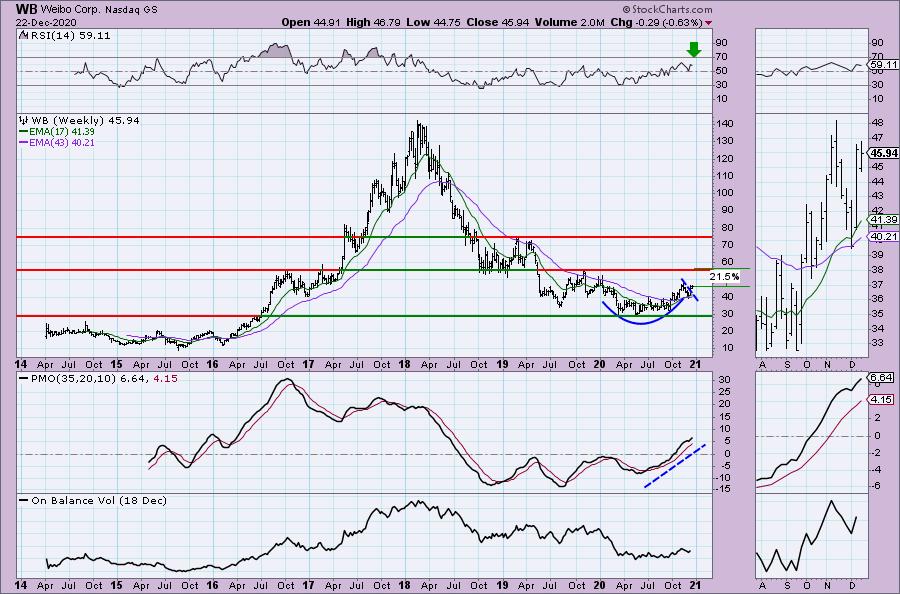Image resolution: width=900 pixels, height=594 pixels.
Task: Click the RSI(14) legend line icon
Action: click(22, 35)
